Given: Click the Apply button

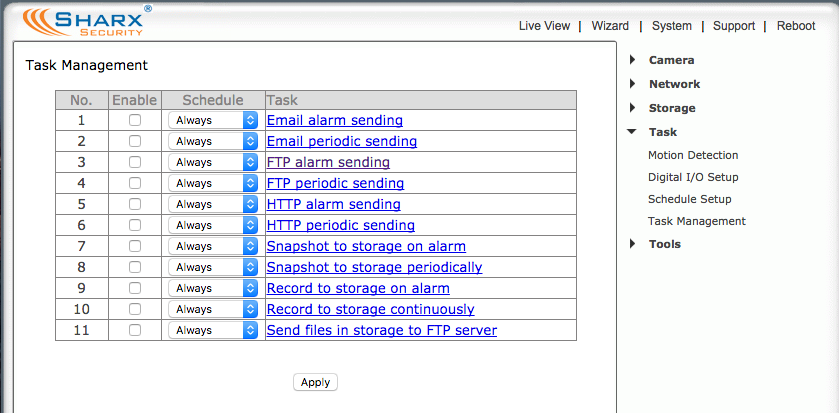Looking at the screenshot, I should tap(315, 382).
